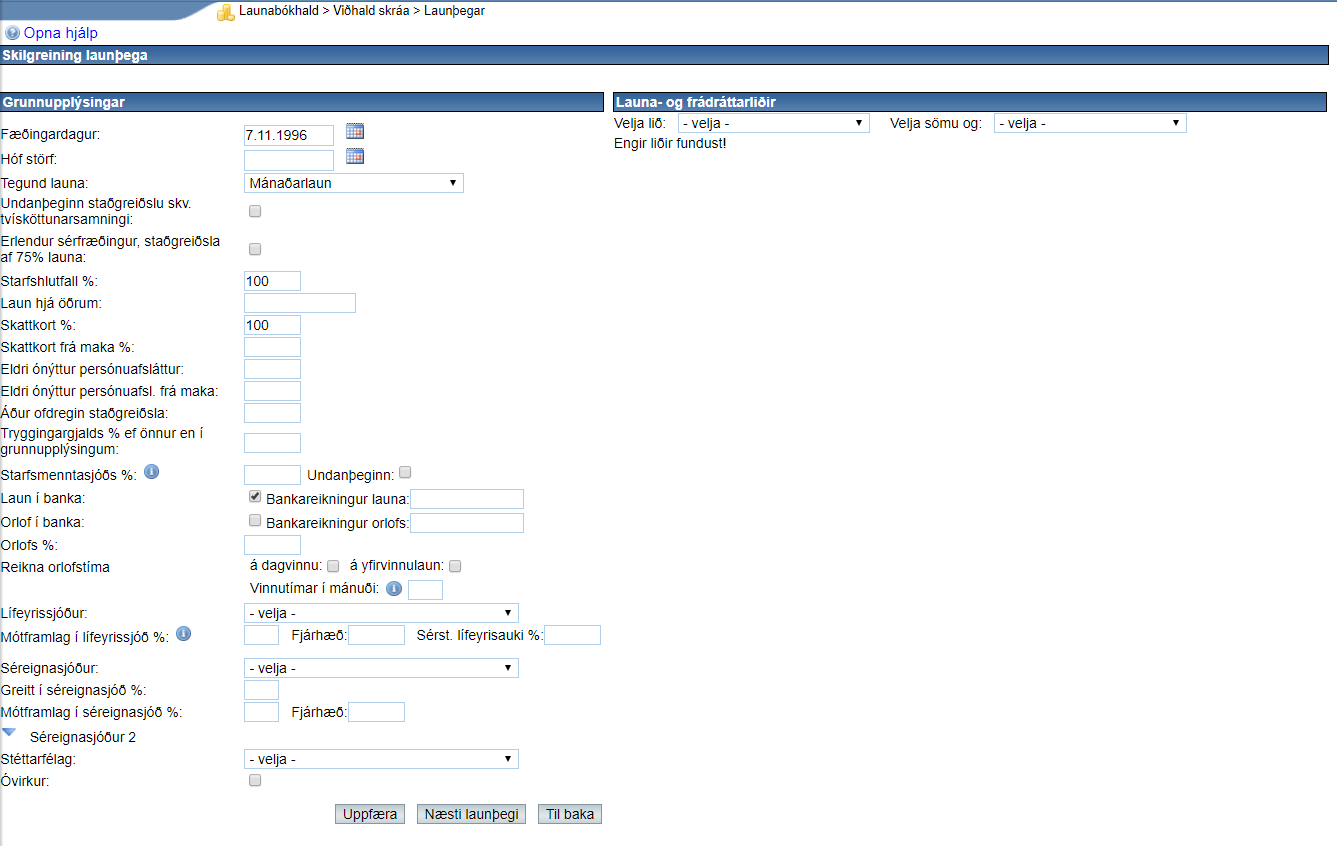Open the Opna hjálp link
1337x846 pixels.
coord(60,33)
